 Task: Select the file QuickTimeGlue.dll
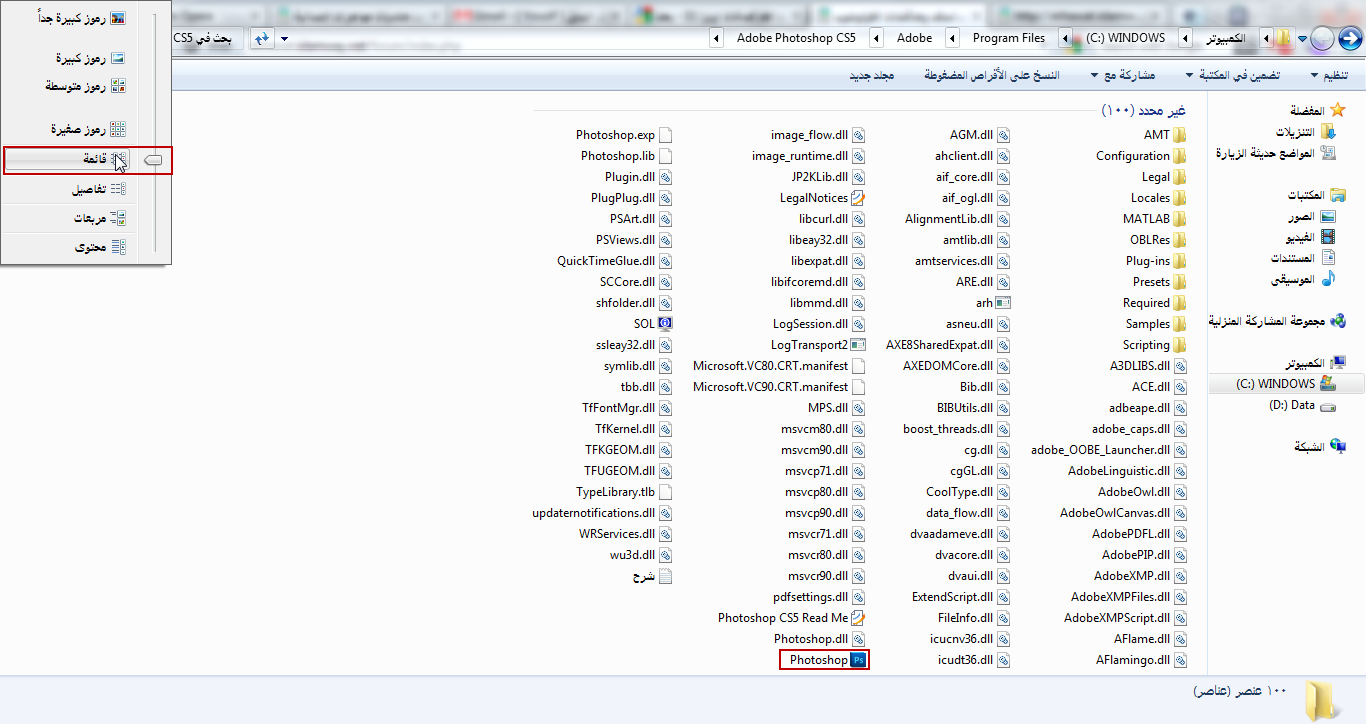coord(614,261)
